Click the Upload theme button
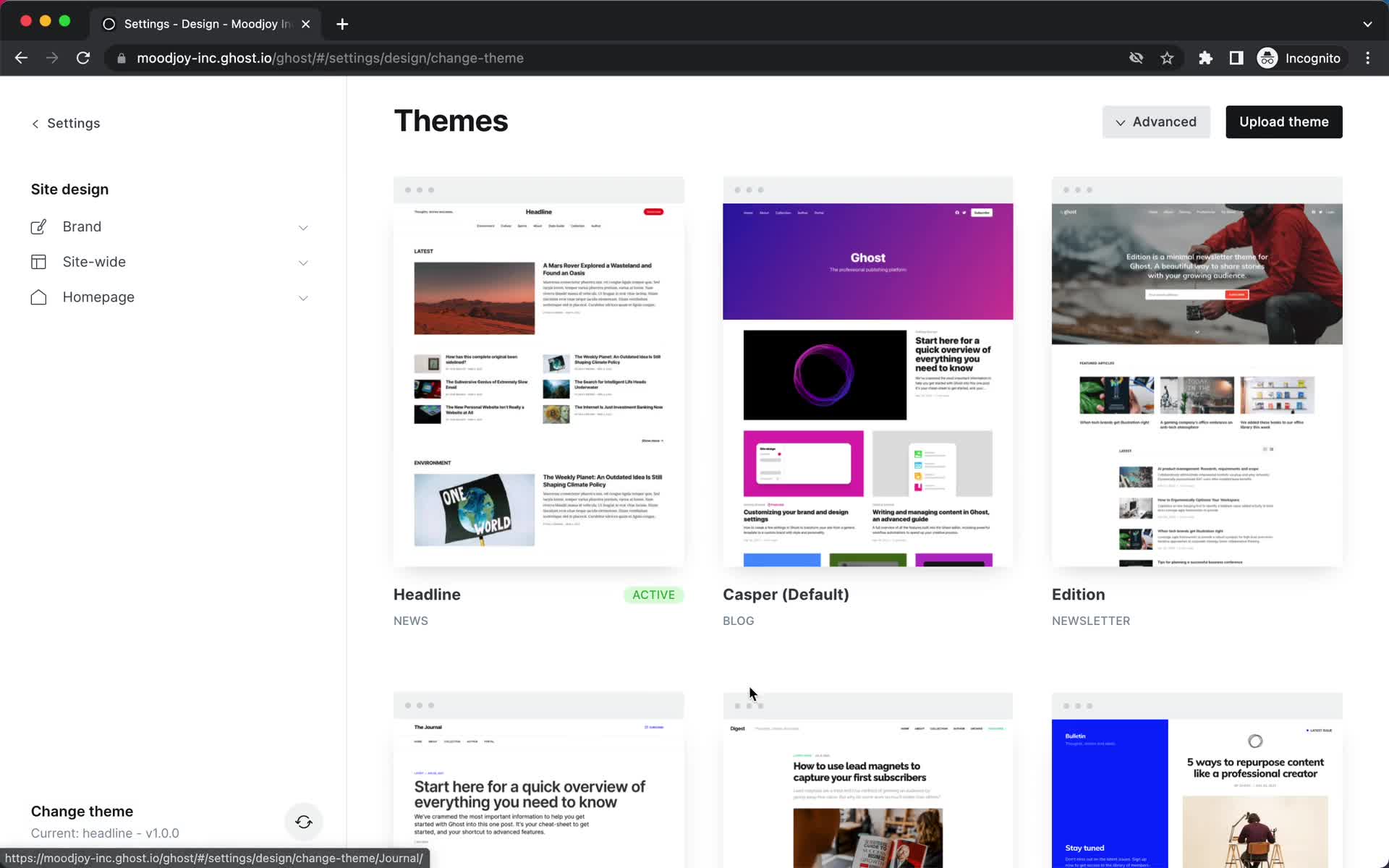 point(1284,121)
